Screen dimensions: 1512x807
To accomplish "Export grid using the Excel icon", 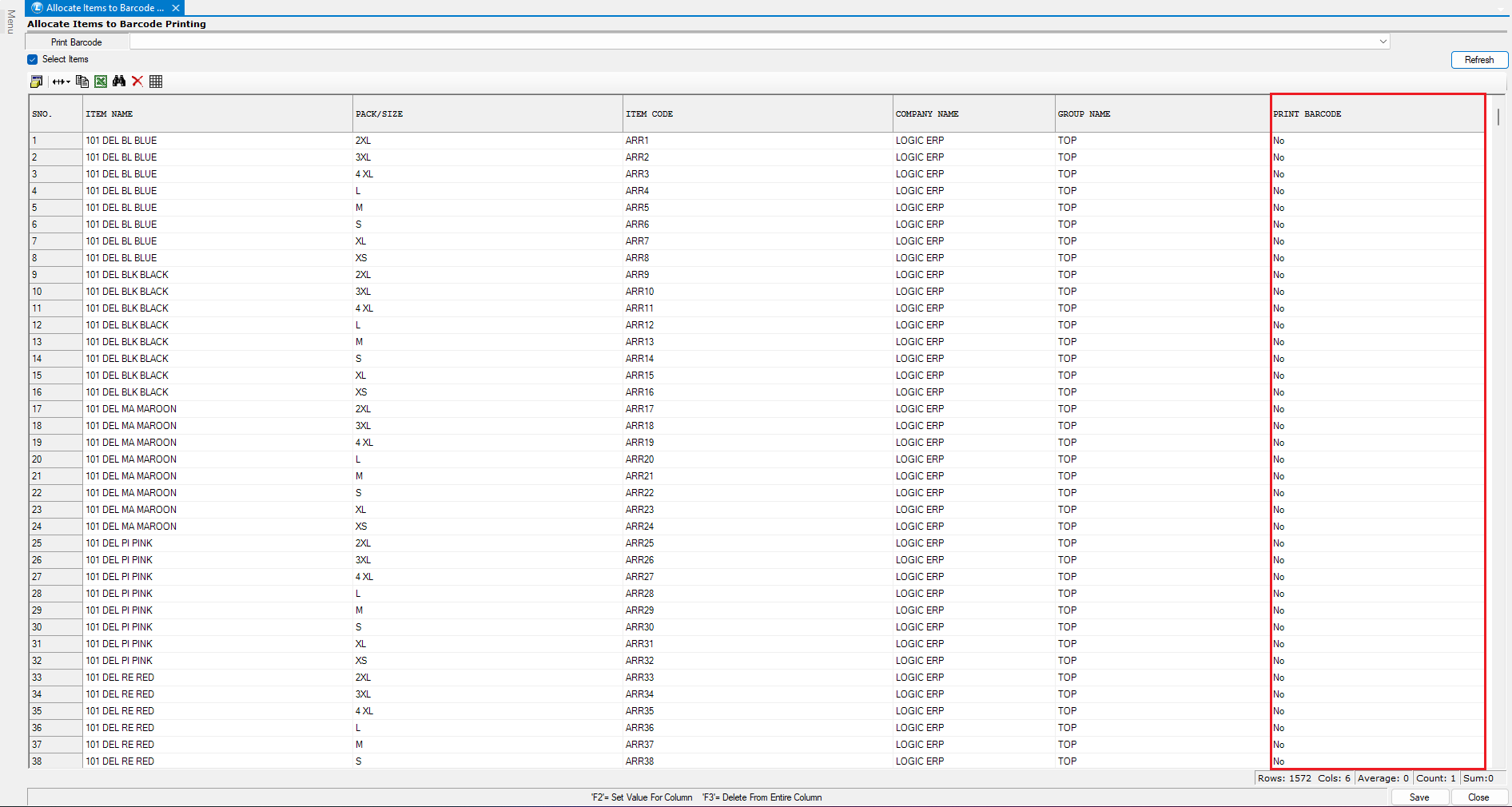I will pos(101,81).
